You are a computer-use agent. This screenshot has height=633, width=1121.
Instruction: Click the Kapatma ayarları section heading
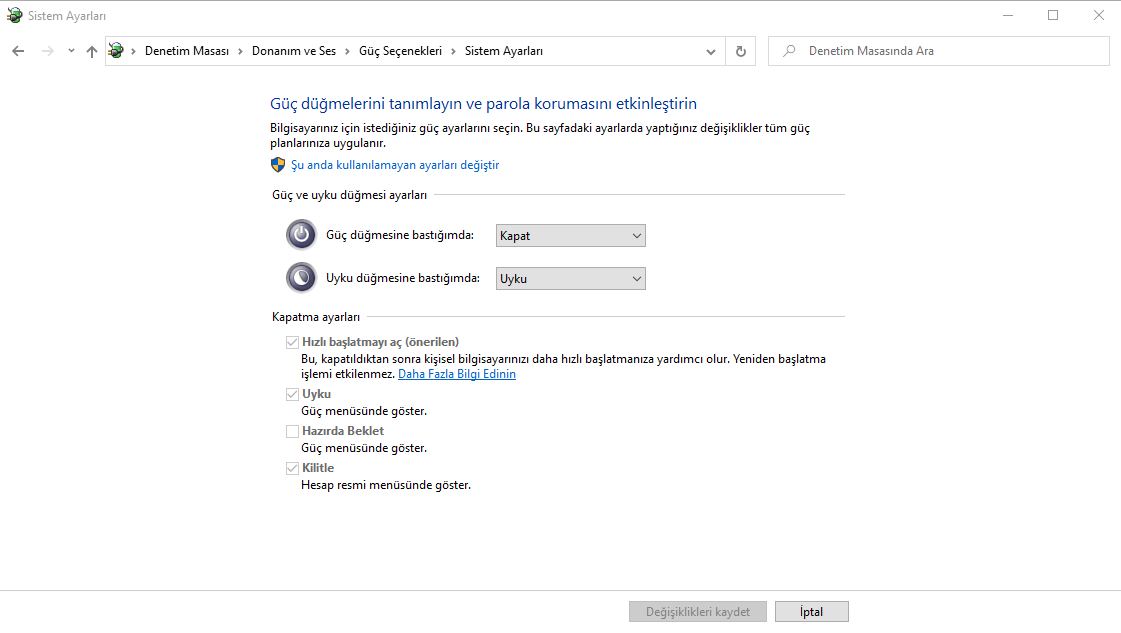316,317
